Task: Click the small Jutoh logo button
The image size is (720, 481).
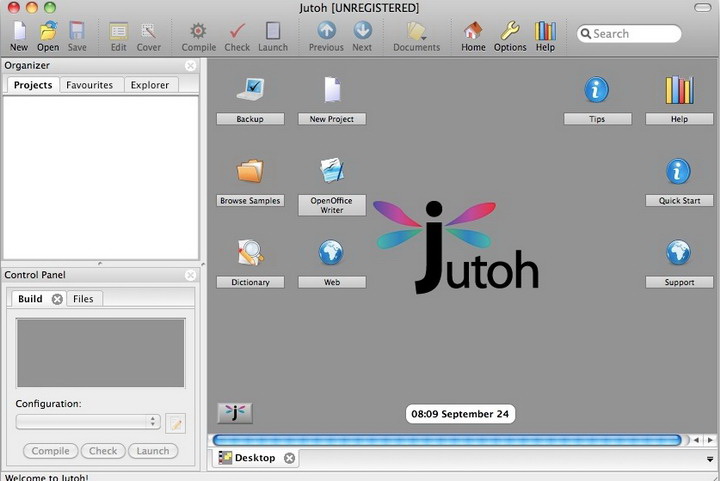Action: click(235, 413)
